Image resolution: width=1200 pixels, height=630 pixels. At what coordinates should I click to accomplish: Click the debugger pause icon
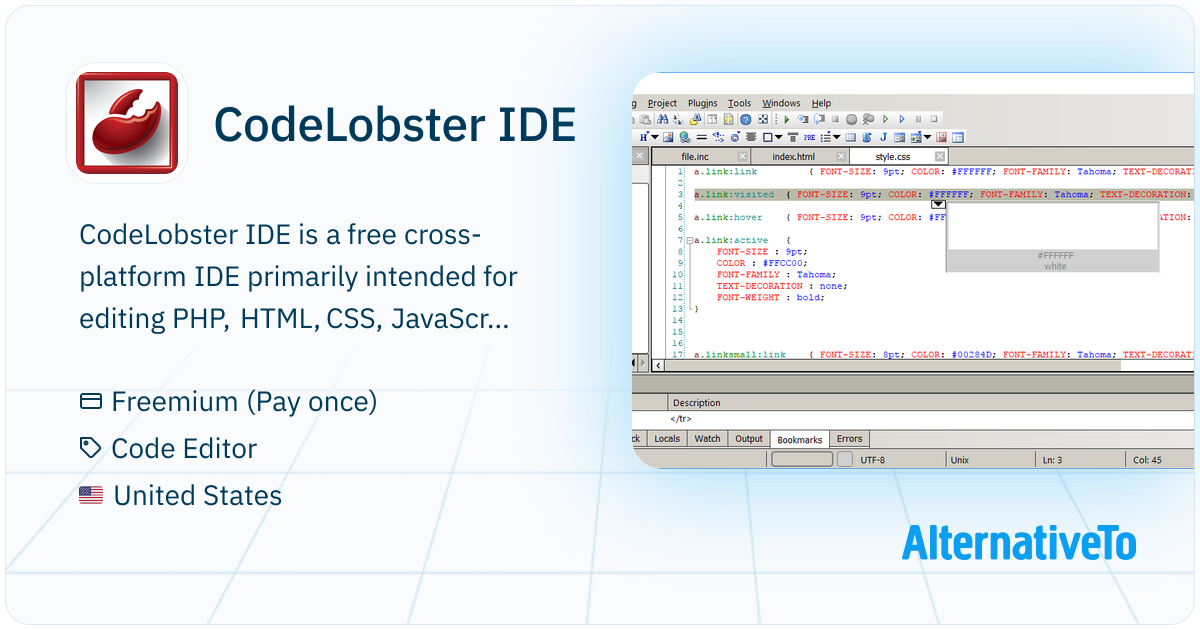[918, 119]
